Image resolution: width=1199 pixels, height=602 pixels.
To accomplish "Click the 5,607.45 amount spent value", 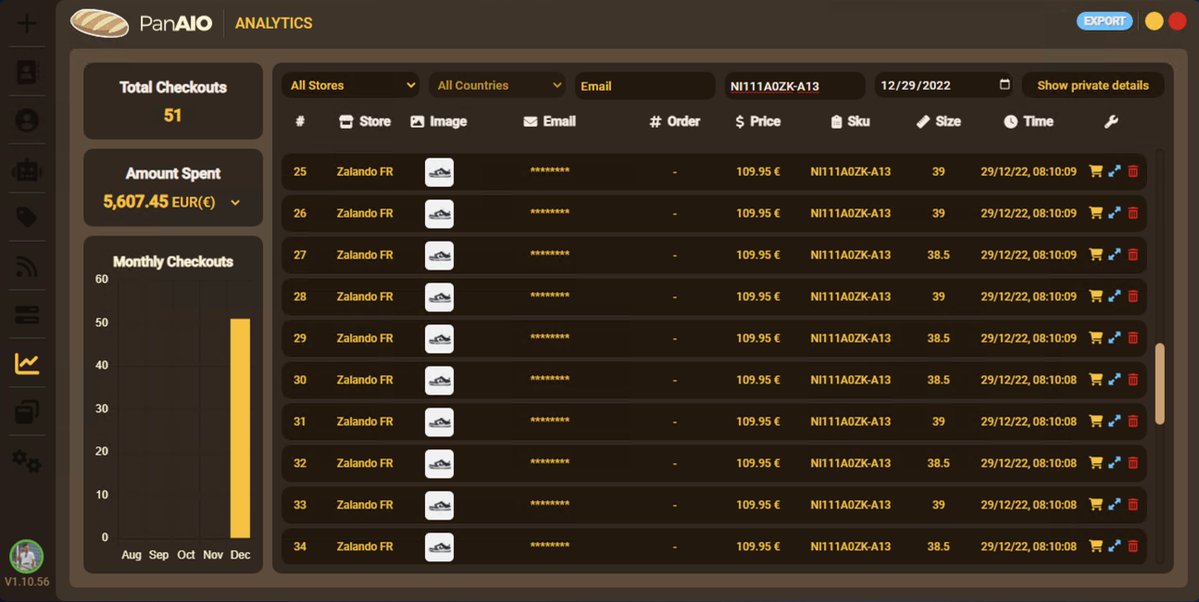I will click(135, 202).
